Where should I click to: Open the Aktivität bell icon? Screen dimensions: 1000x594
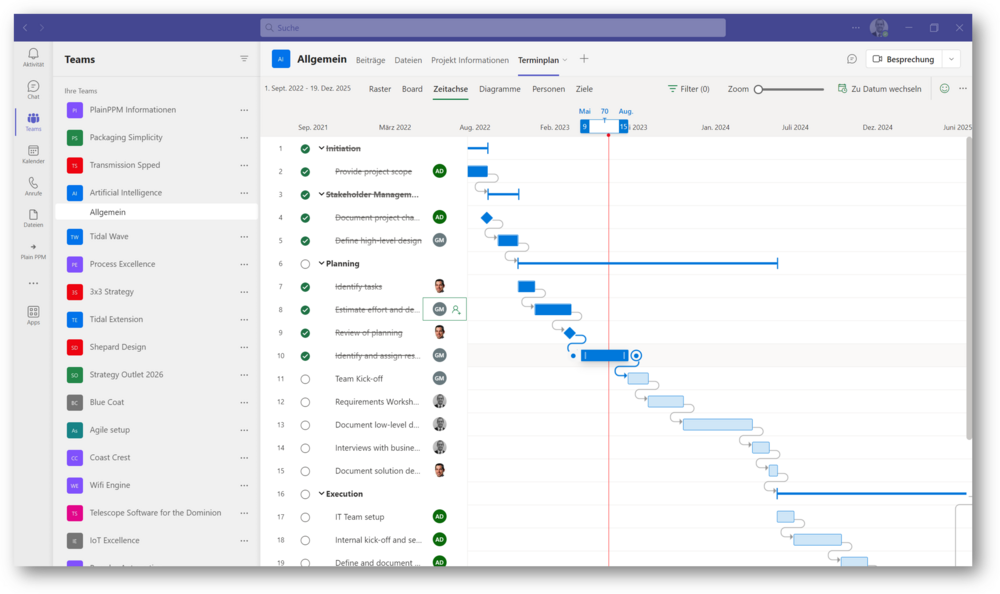[x=33, y=56]
